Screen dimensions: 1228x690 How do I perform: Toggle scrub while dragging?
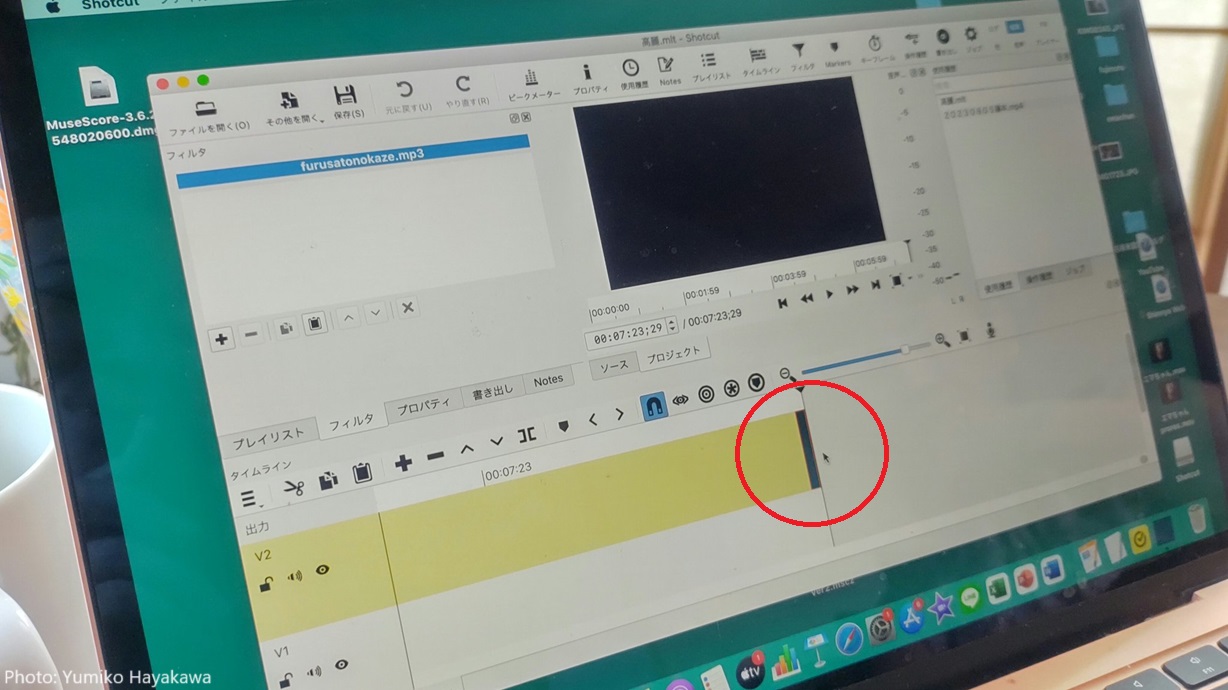pyautogui.click(x=681, y=400)
